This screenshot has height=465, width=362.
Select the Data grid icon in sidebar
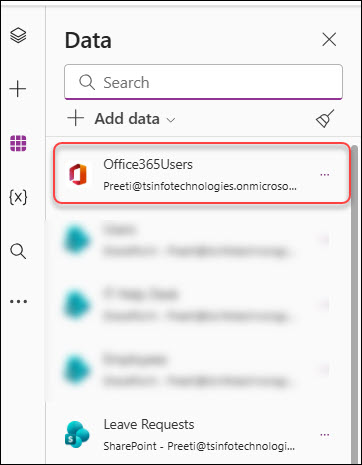tap(18, 143)
